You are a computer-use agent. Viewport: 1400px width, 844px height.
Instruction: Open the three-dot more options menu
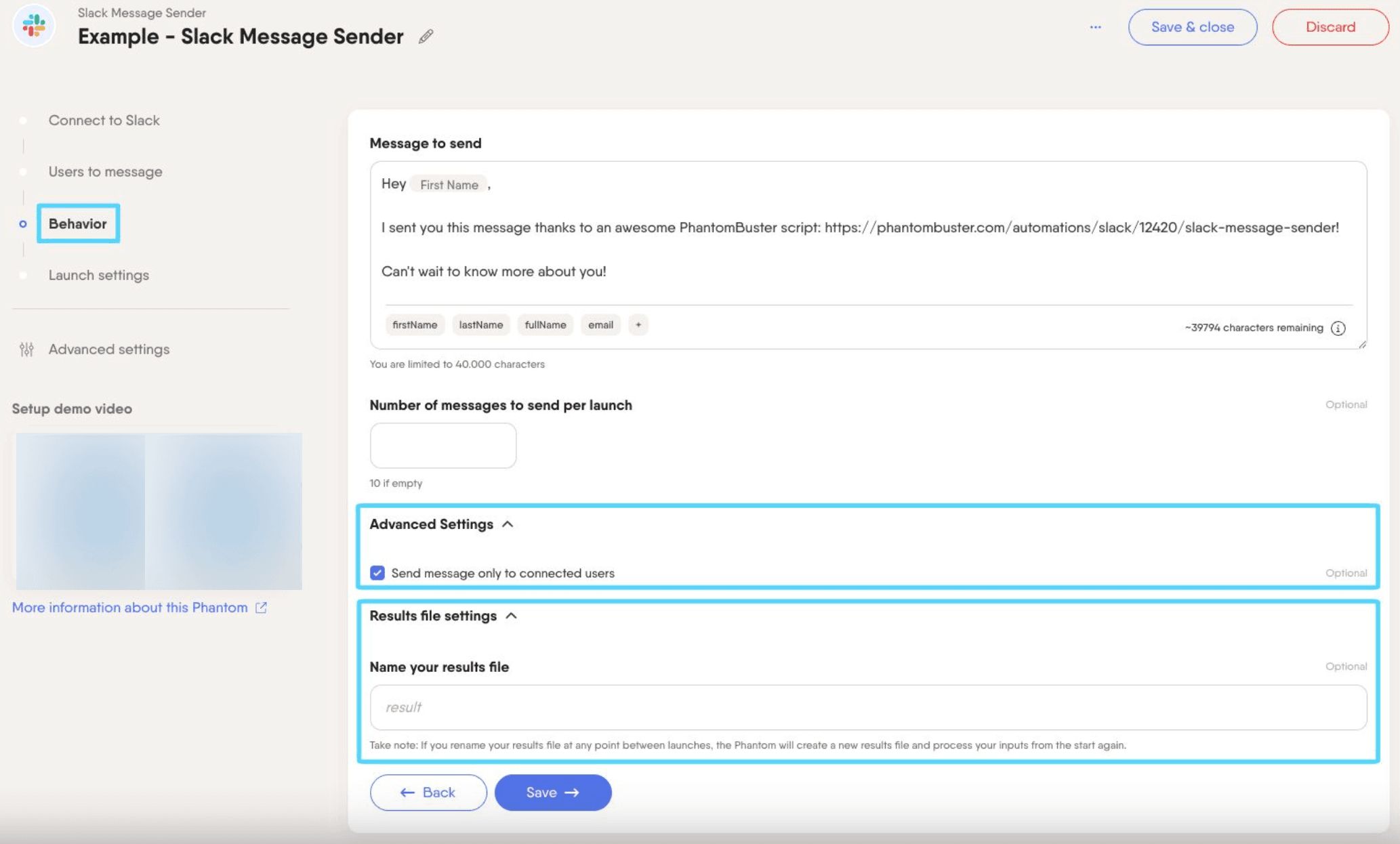point(1095,27)
